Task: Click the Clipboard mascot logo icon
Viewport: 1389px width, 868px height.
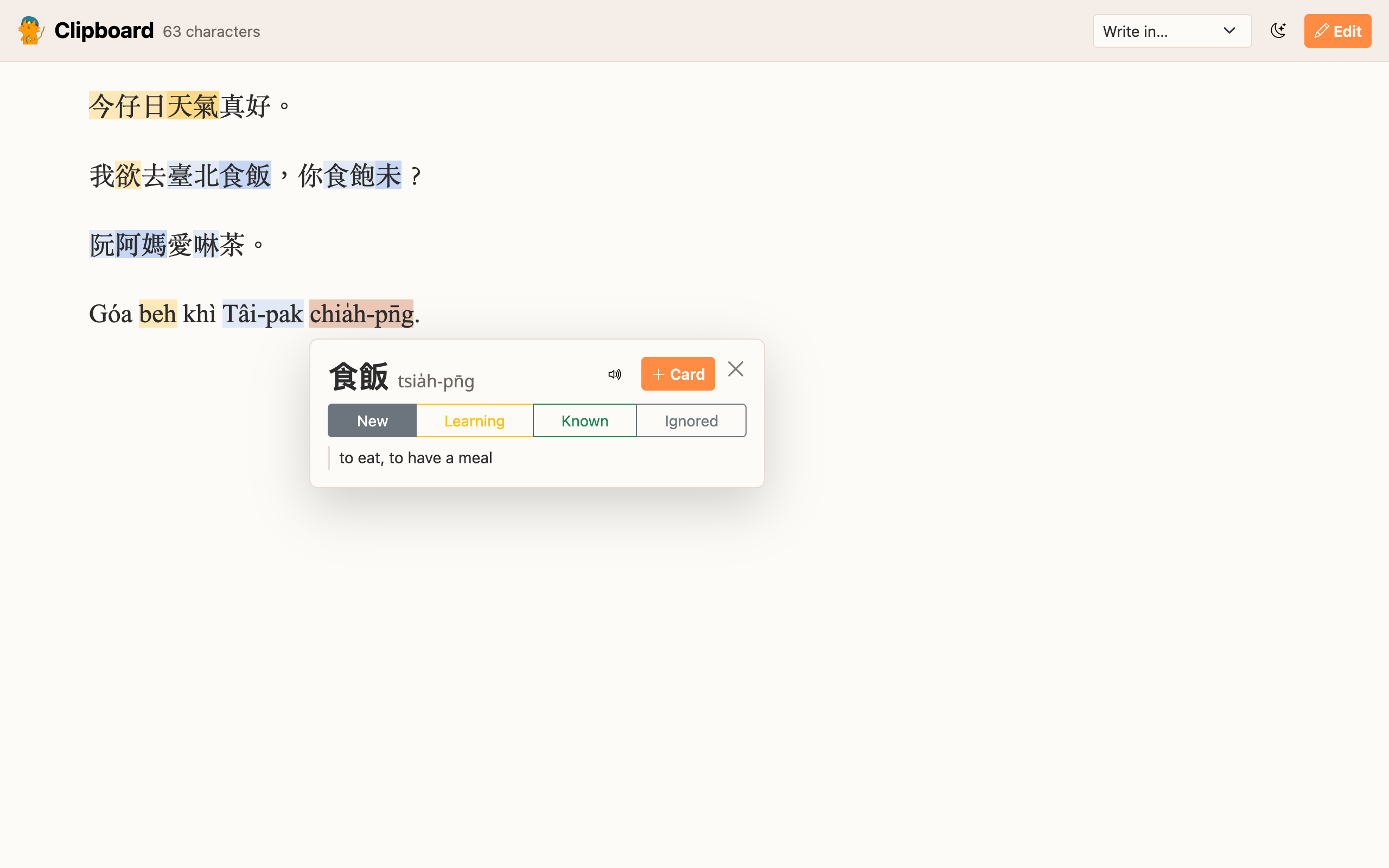Action: pos(31,30)
